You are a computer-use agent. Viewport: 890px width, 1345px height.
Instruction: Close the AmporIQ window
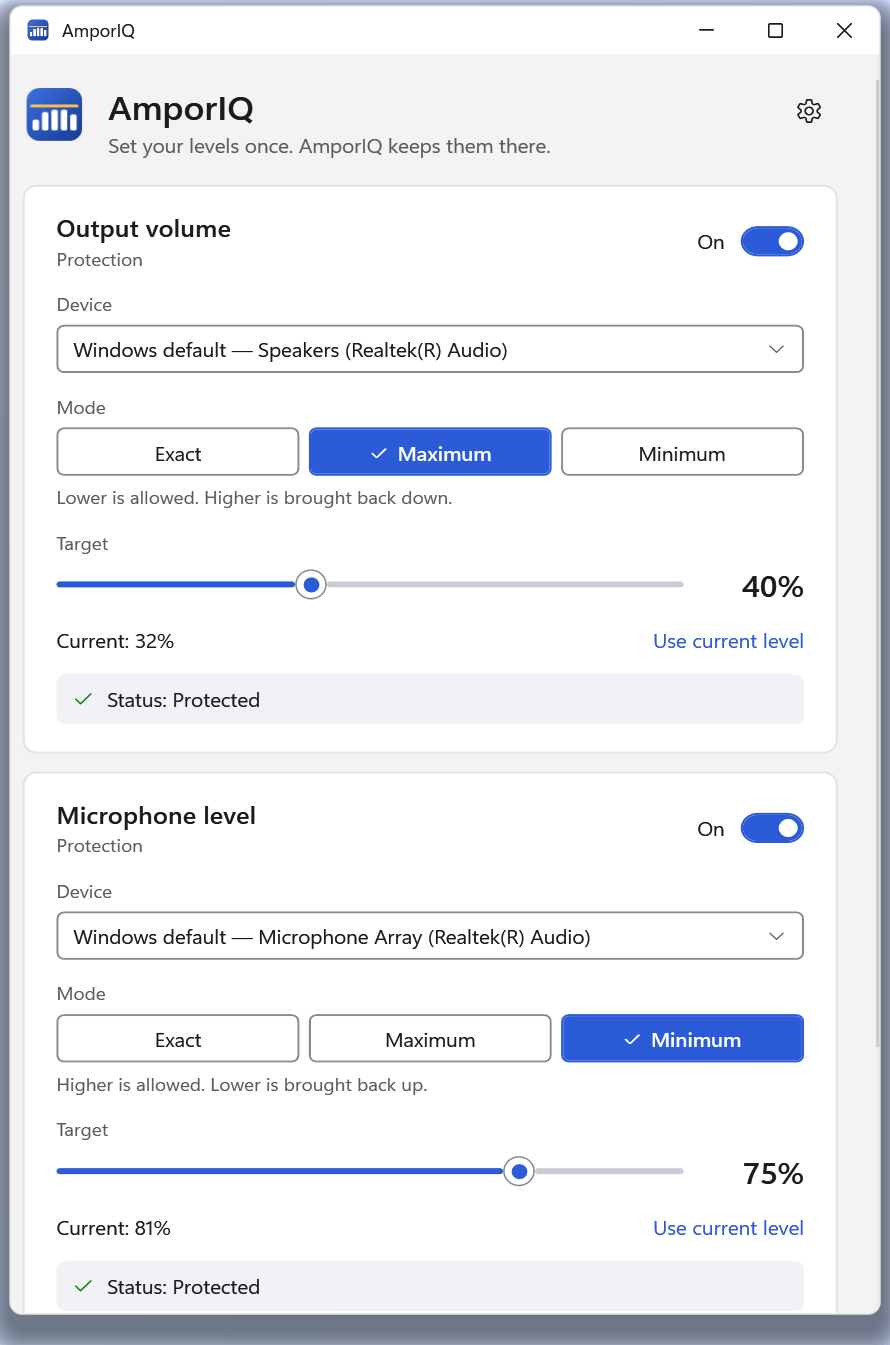[844, 31]
